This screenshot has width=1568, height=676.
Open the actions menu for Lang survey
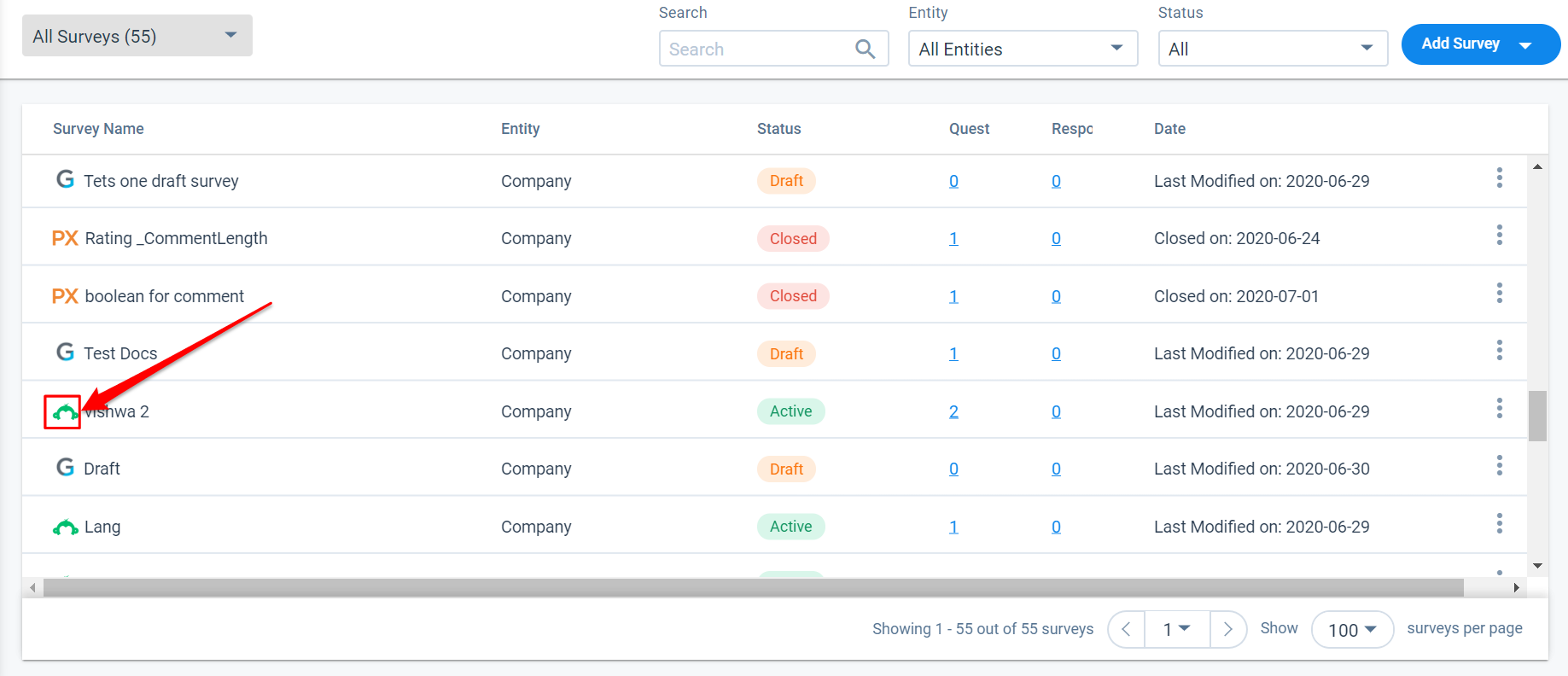pos(1499,524)
